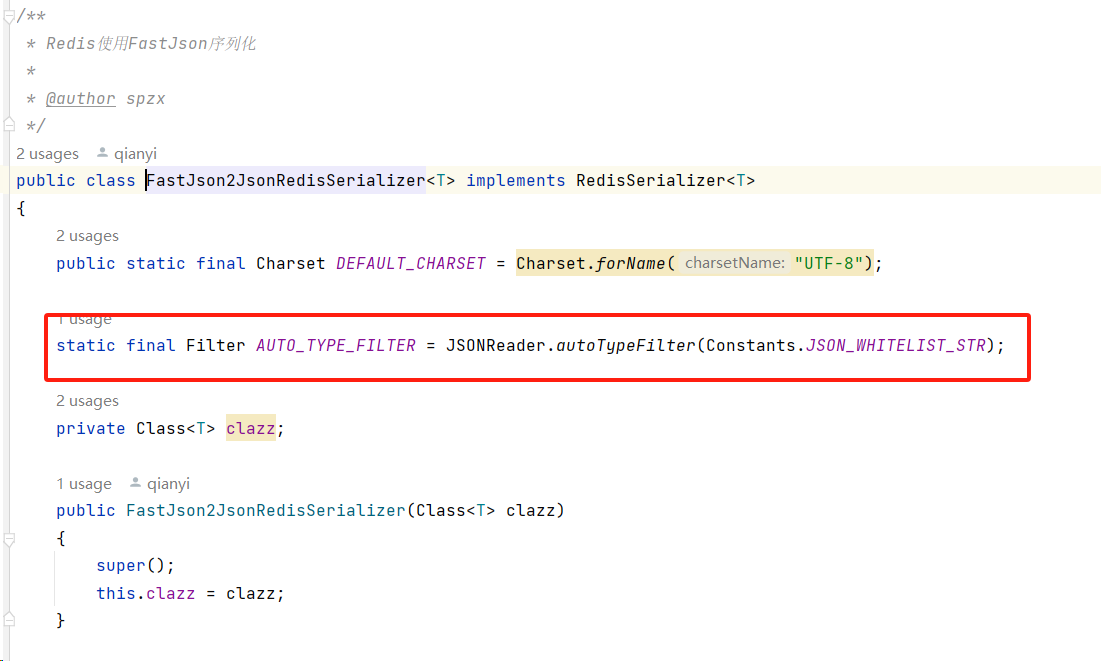Click the FastJson2JsonRedisSerializer constructor name
The width and height of the screenshot is (1101, 661).
266,511
